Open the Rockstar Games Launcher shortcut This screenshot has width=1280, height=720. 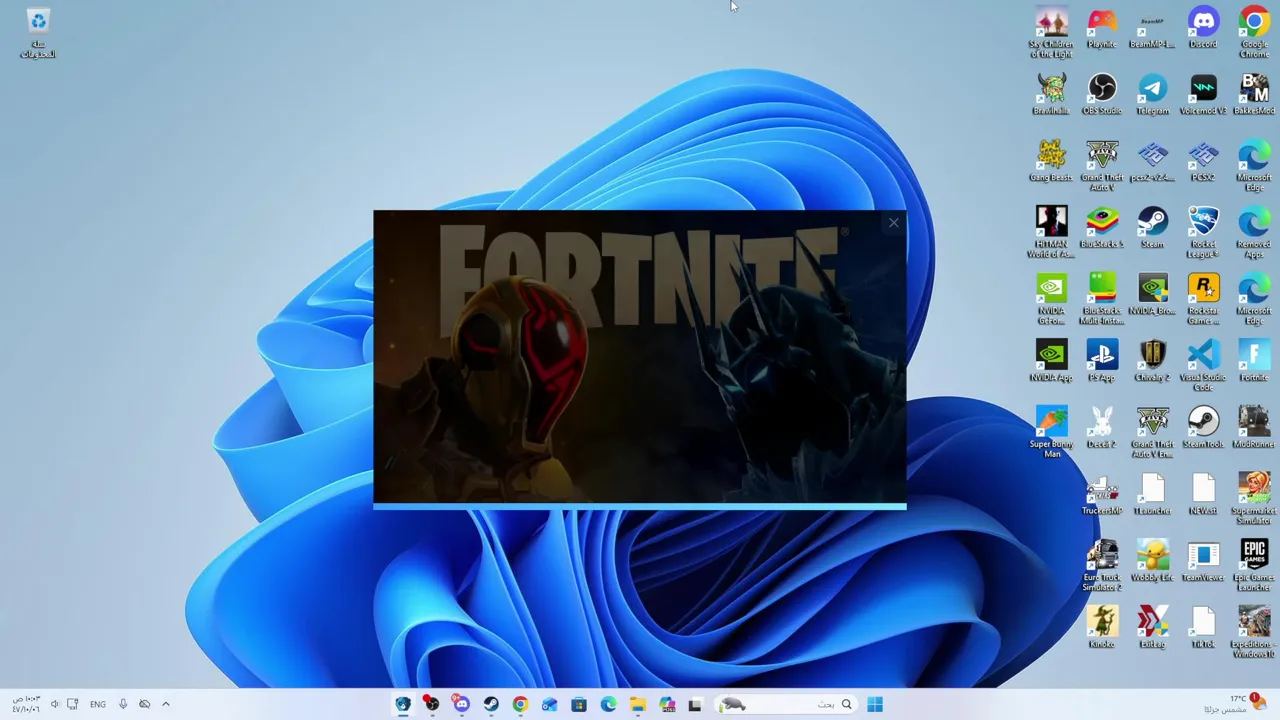1203,299
